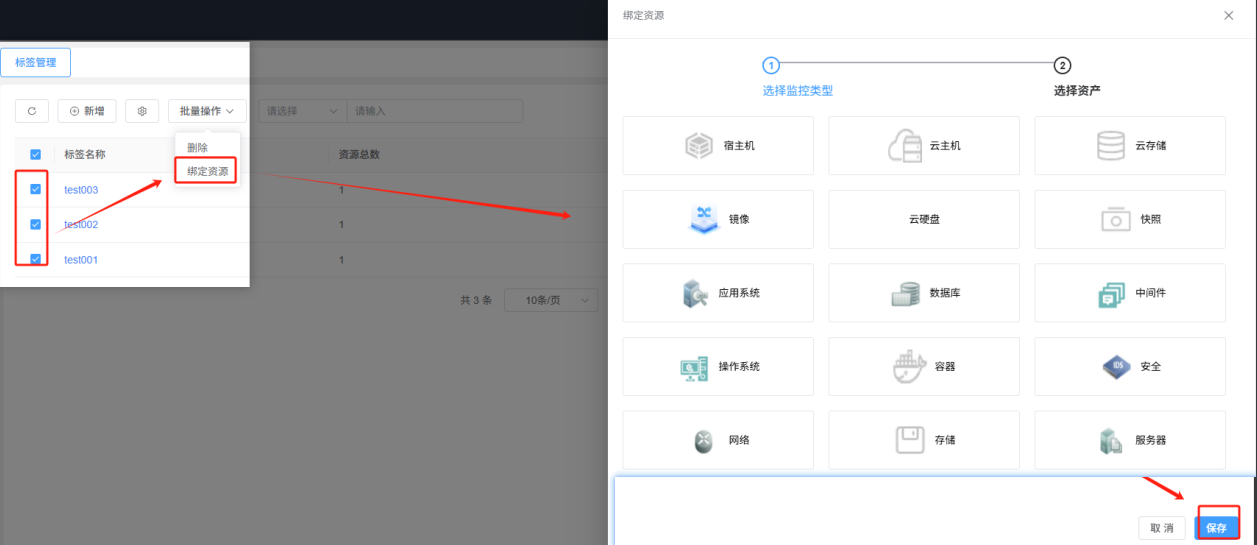Open the test003 tag link
Viewport: 1257px width, 545px height.
tap(81, 190)
